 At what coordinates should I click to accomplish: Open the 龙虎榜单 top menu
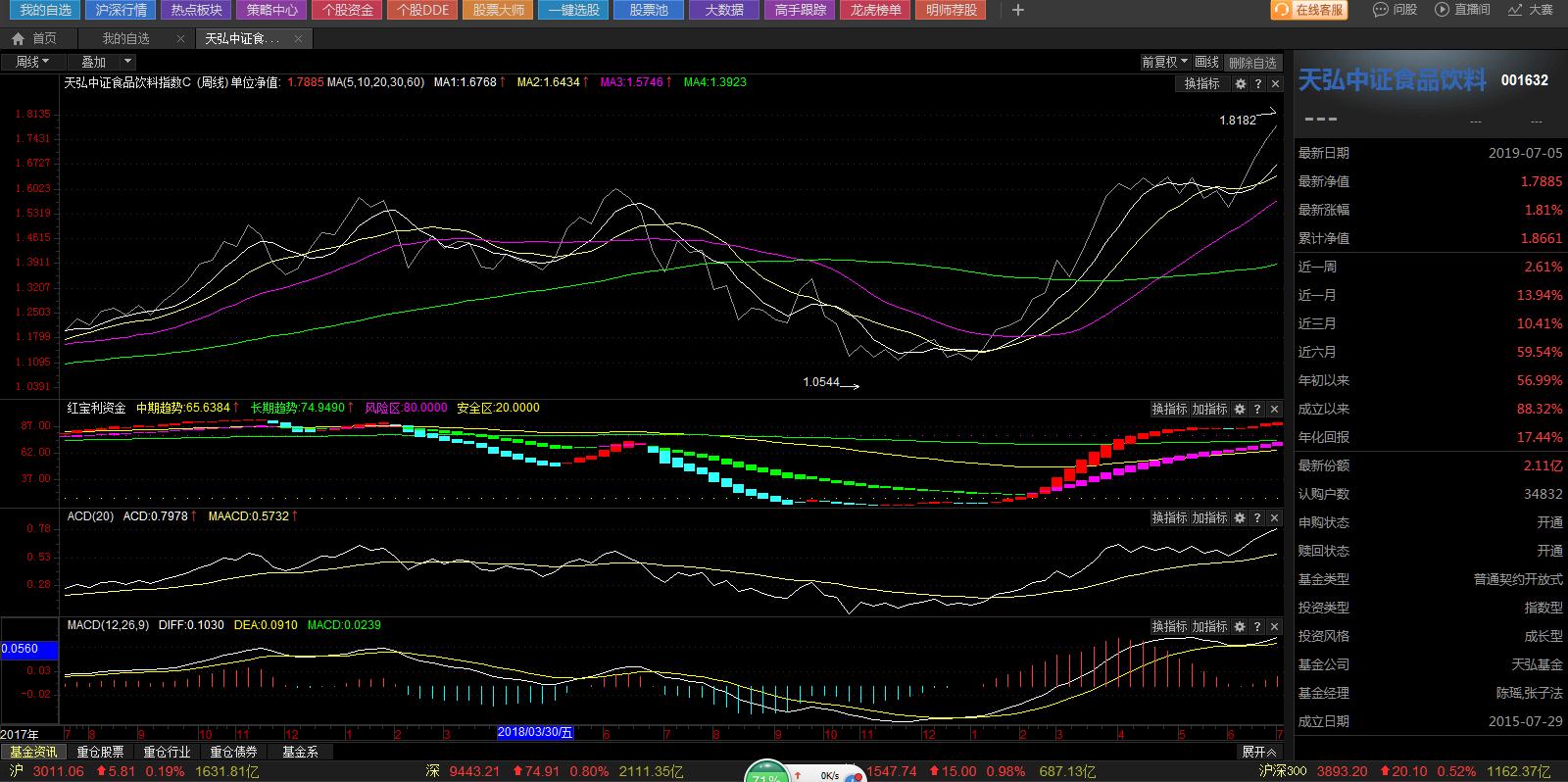(x=875, y=10)
